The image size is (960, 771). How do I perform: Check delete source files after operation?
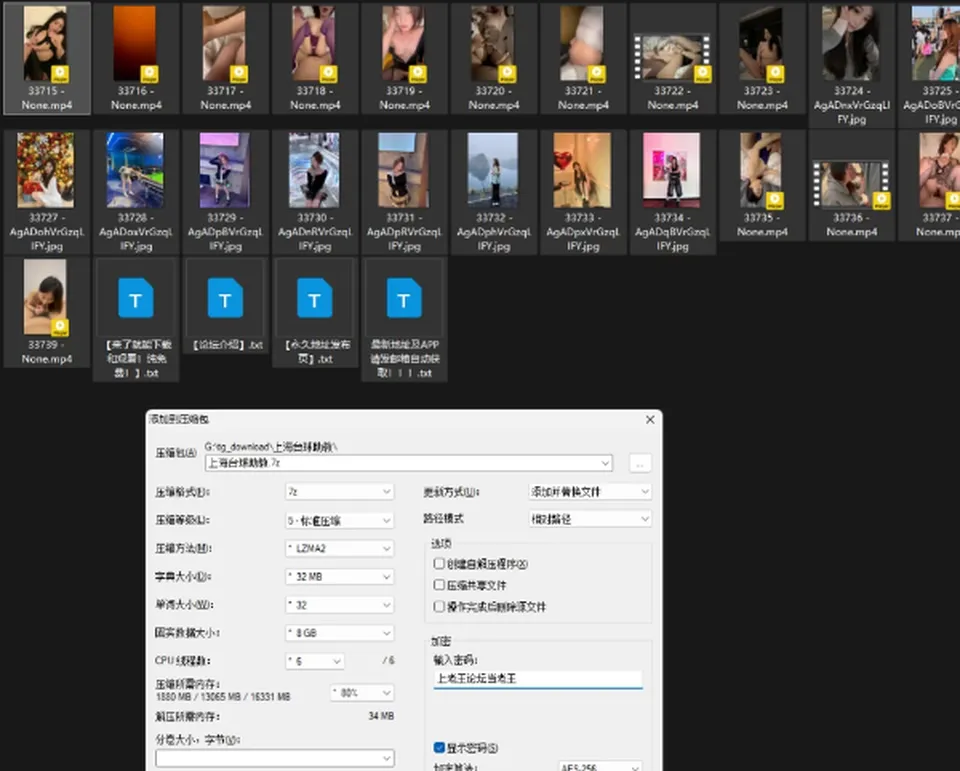coord(439,606)
